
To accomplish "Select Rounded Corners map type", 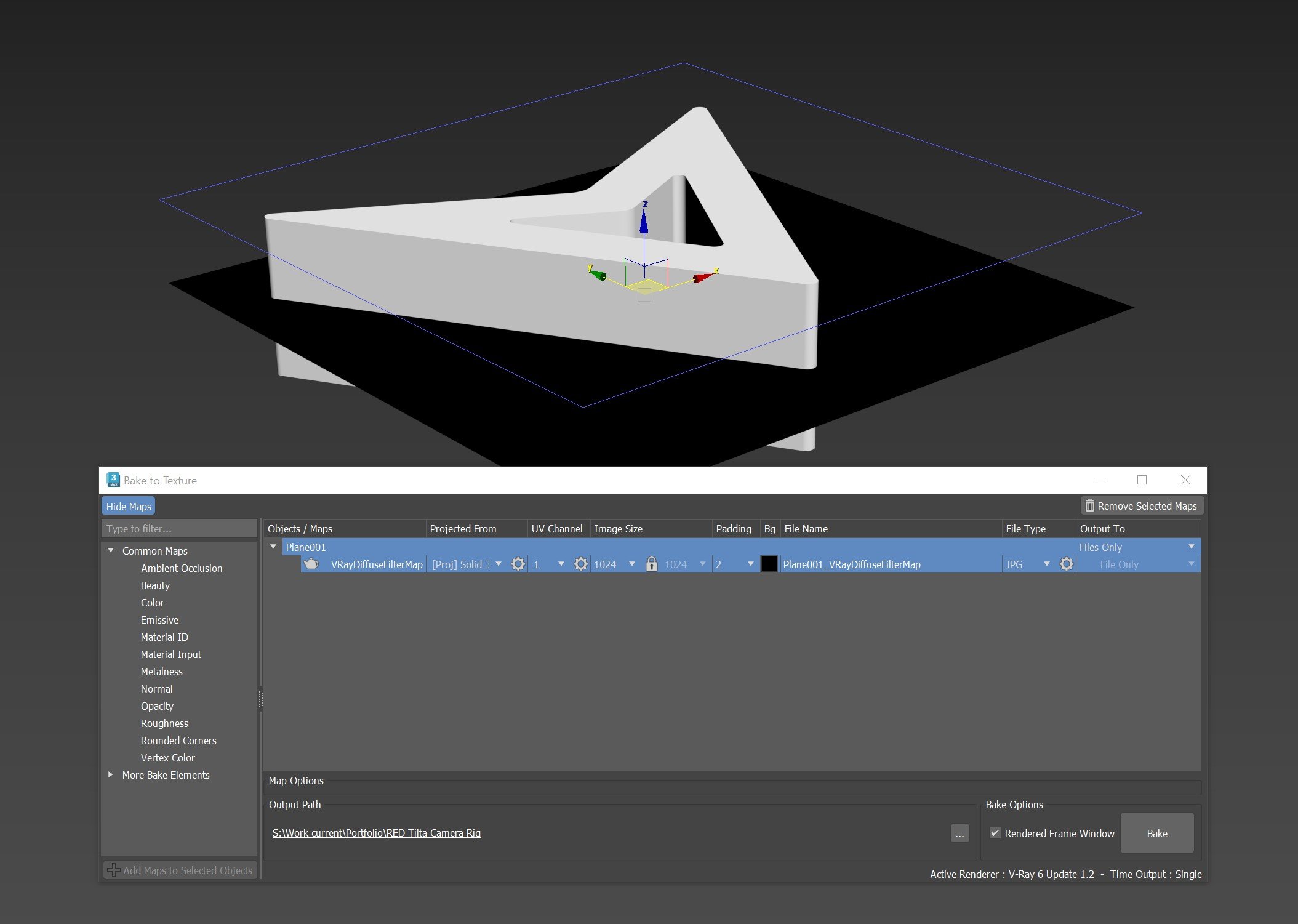I will click(178, 741).
